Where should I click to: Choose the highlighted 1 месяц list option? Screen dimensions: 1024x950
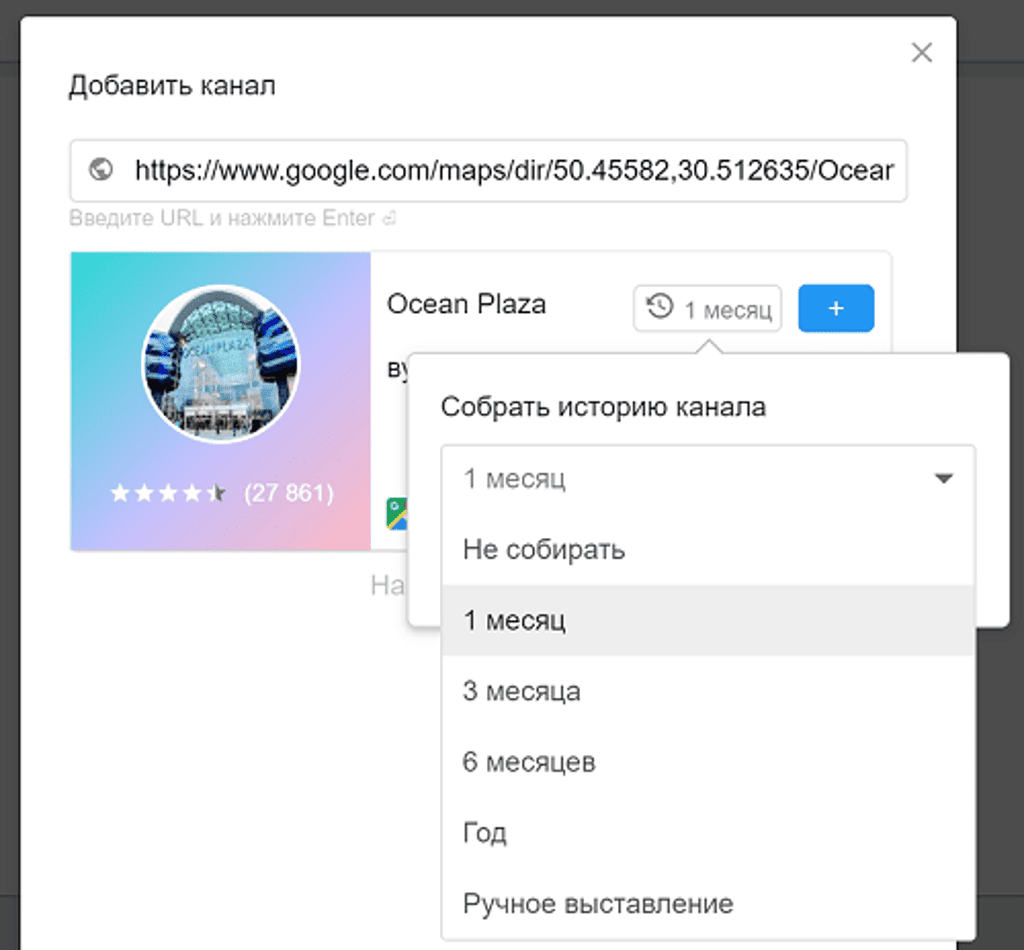coord(708,620)
